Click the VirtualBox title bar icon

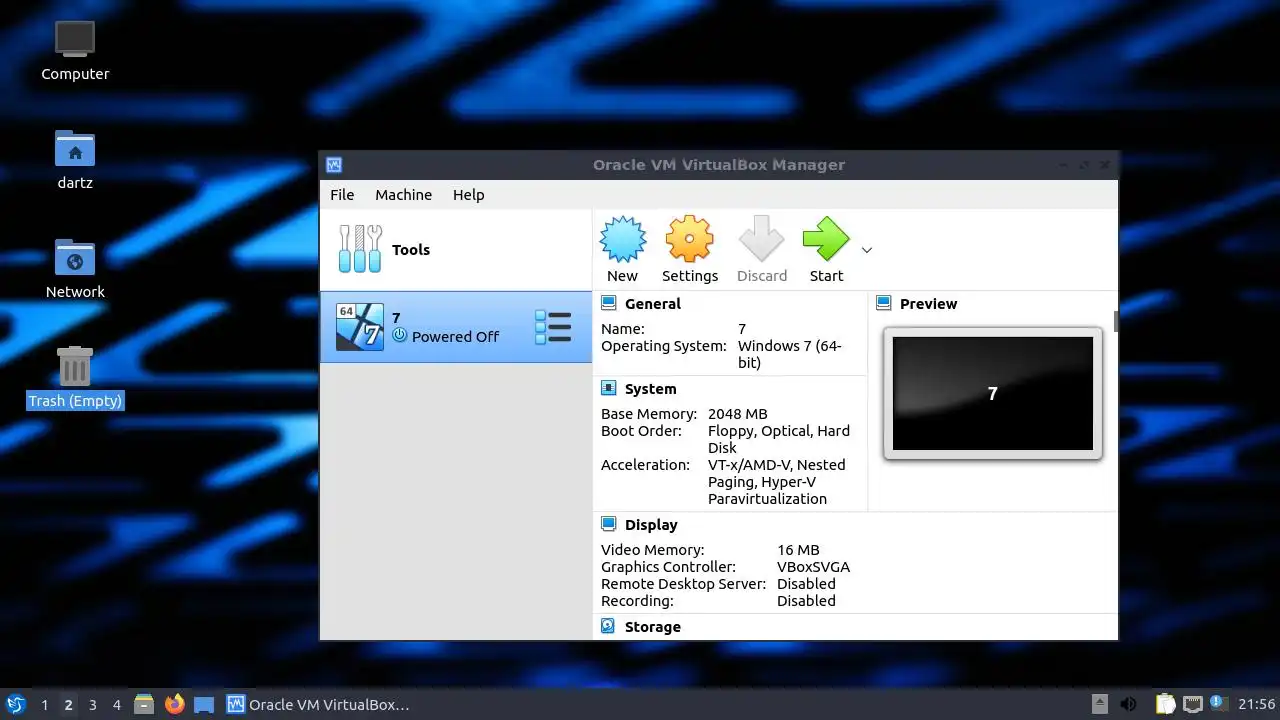(334, 165)
